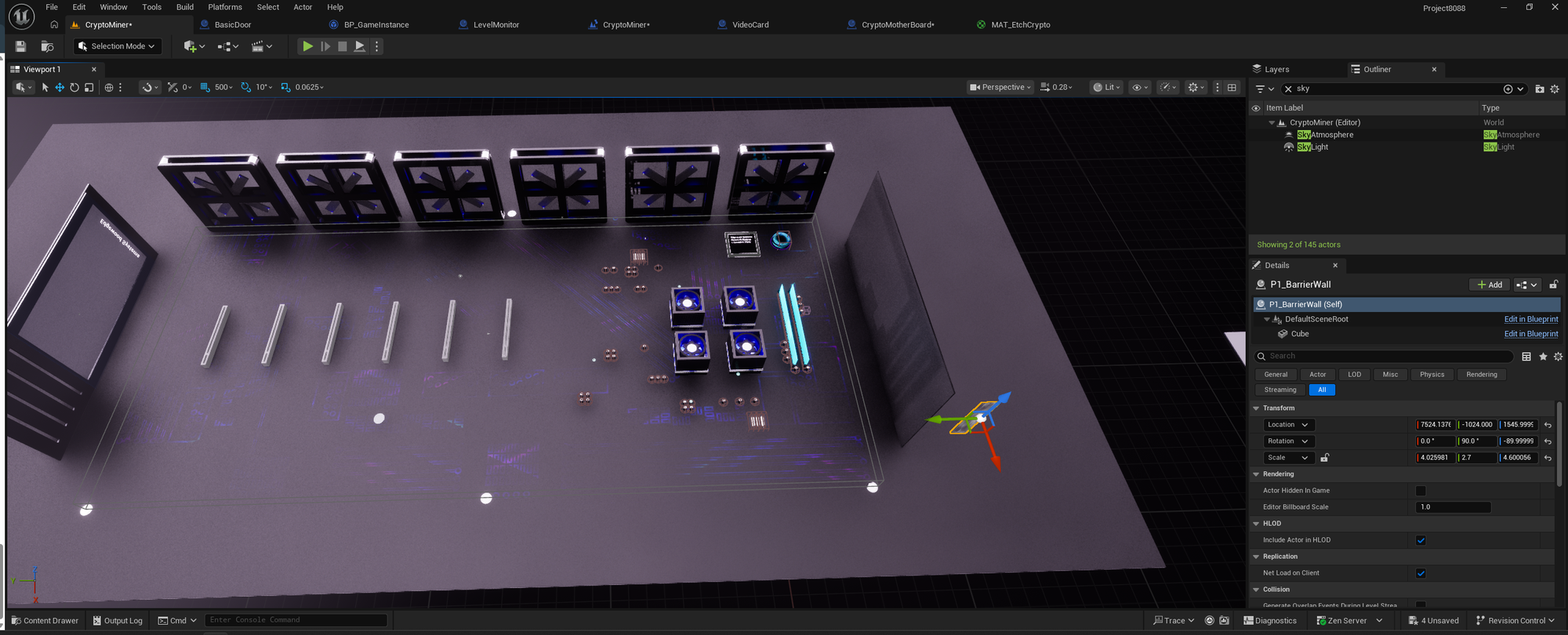The image size is (1568, 635).
Task: Show only favorites with star icon
Action: [x=1543, y=356]
